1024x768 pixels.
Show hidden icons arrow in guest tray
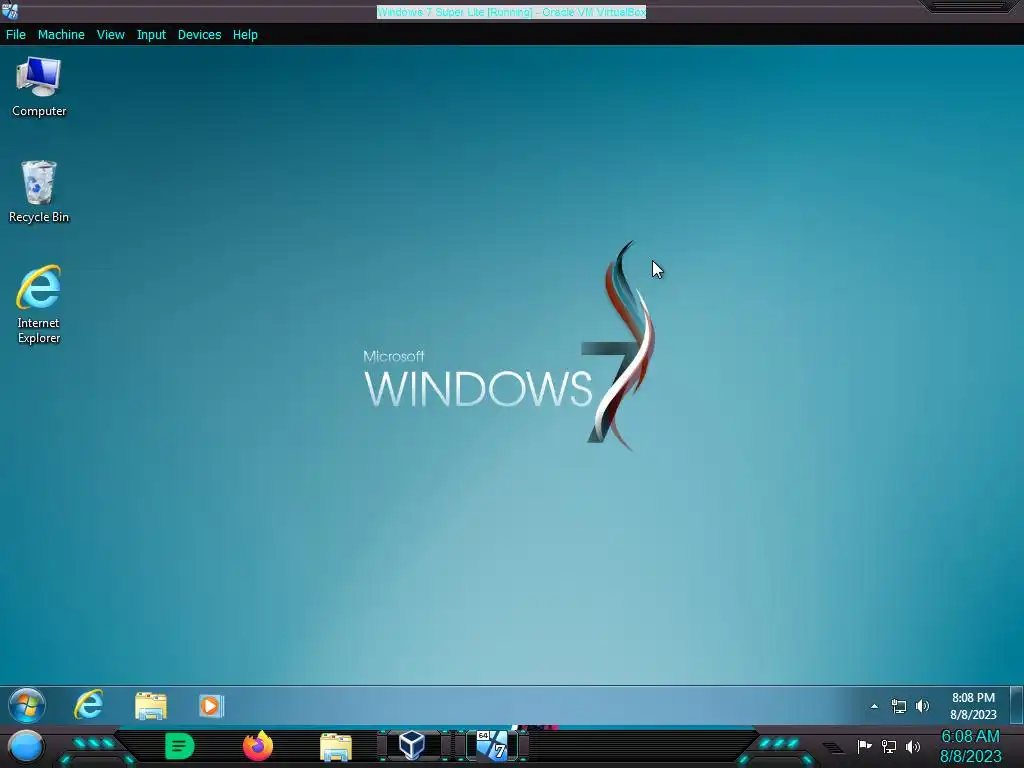click(874, 706)
